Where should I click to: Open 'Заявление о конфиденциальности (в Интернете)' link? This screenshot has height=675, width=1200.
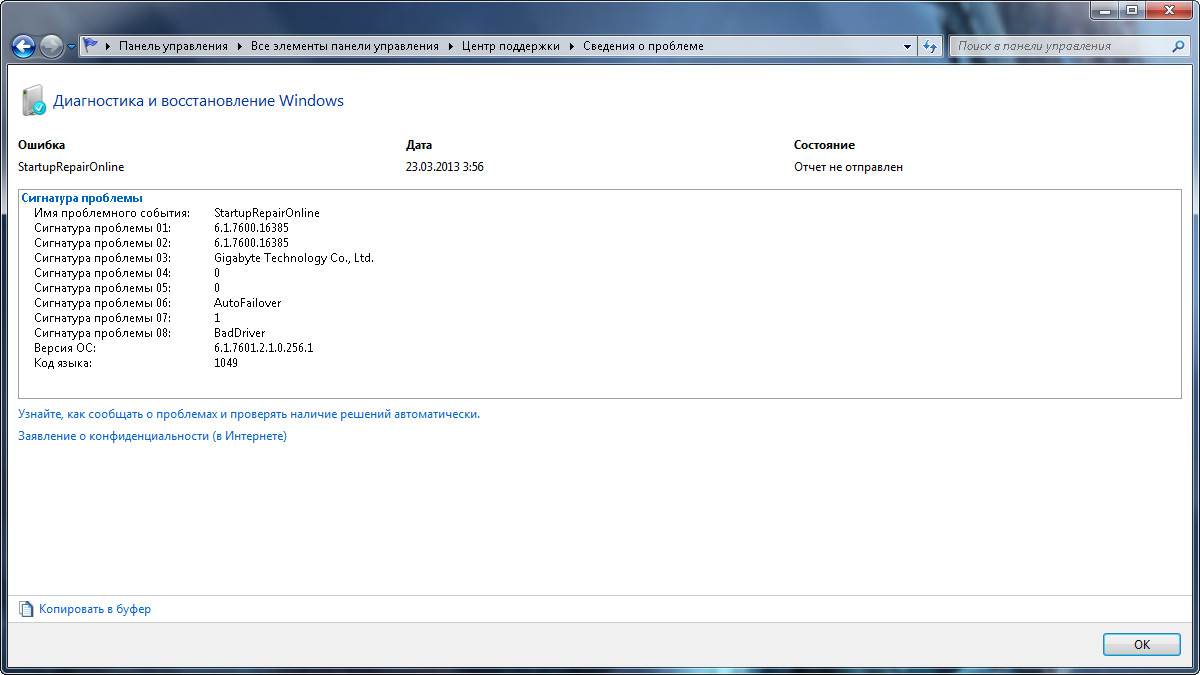pos(152,436)
